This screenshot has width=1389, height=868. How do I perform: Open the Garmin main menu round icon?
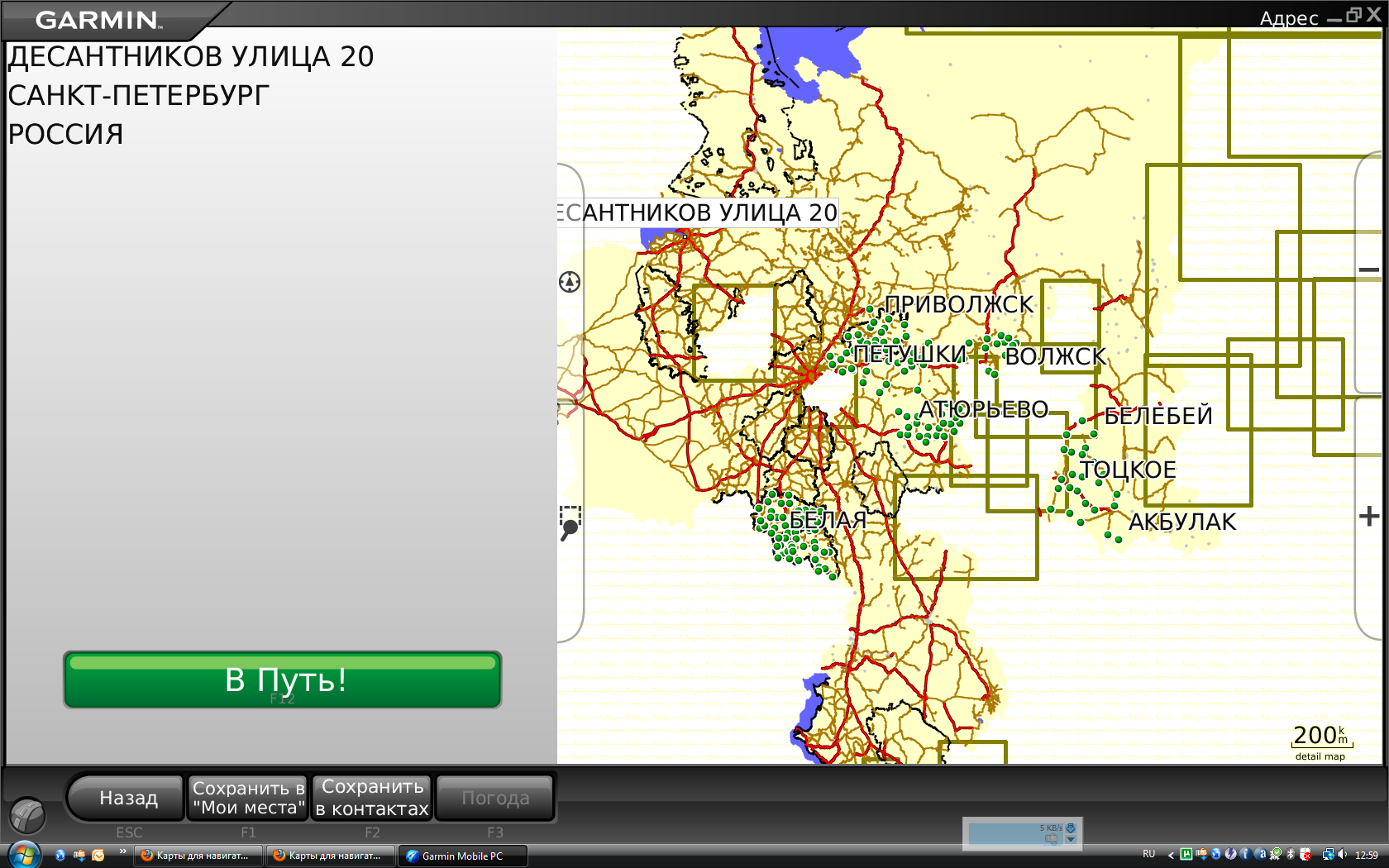point(27,816)
